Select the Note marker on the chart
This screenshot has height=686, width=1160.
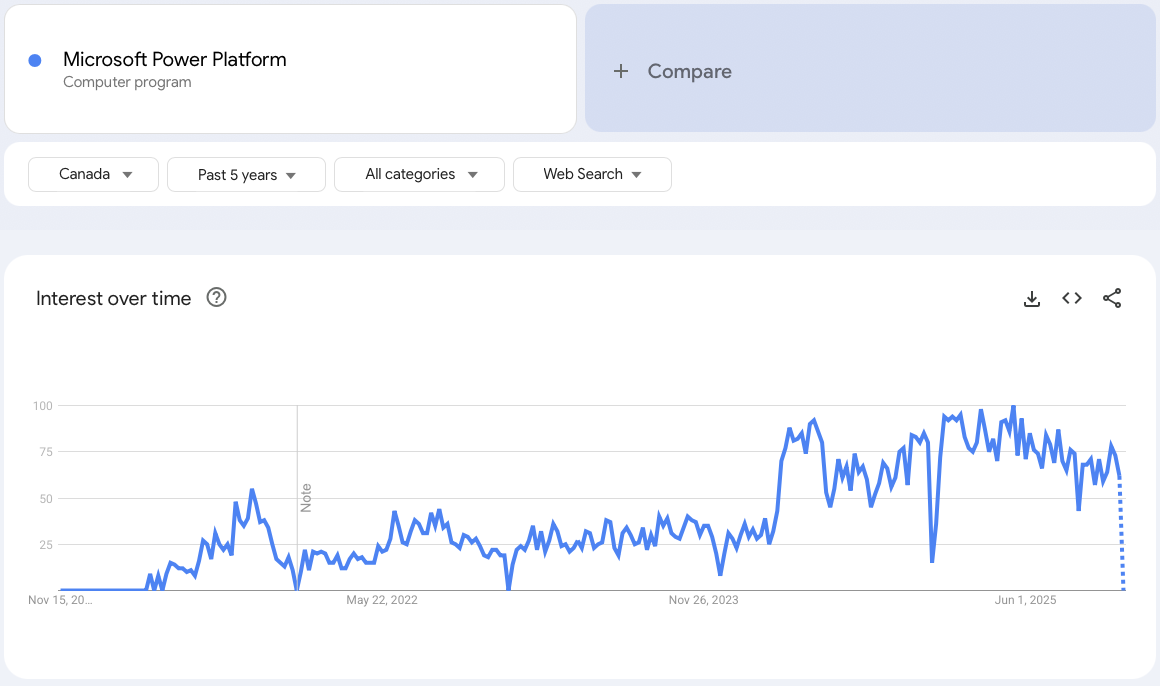[307, 497]
